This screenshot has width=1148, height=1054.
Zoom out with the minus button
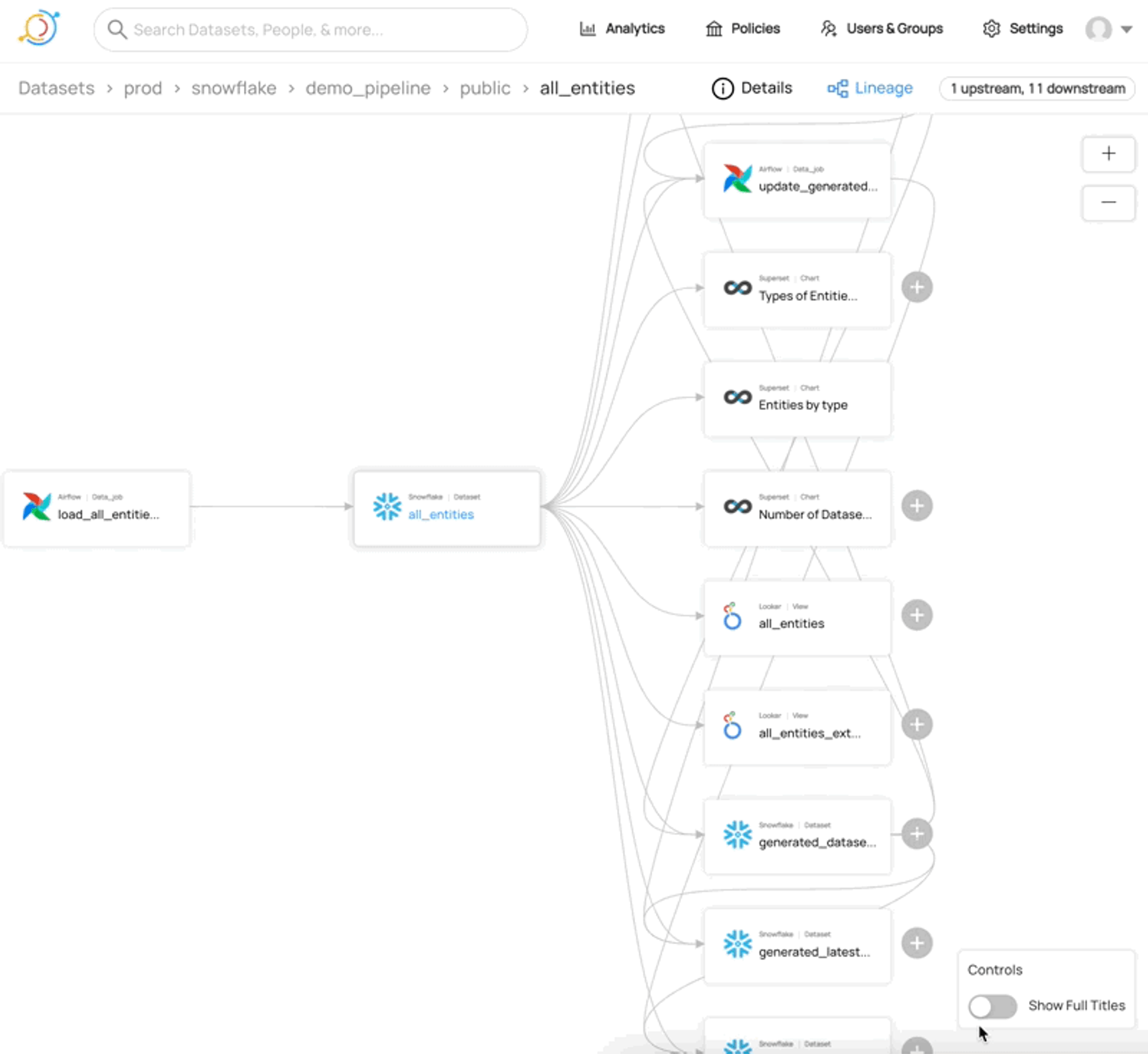point(1109,203)
